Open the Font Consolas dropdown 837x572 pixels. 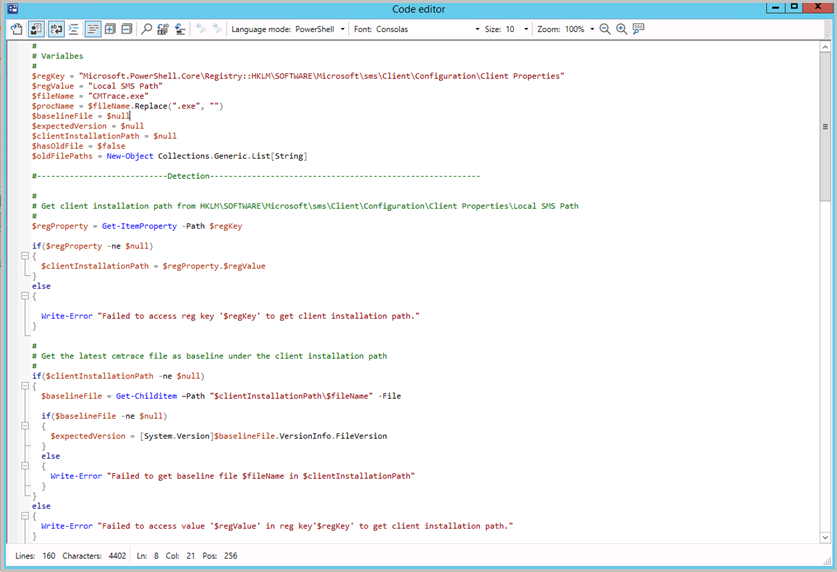tap(476, 30)
